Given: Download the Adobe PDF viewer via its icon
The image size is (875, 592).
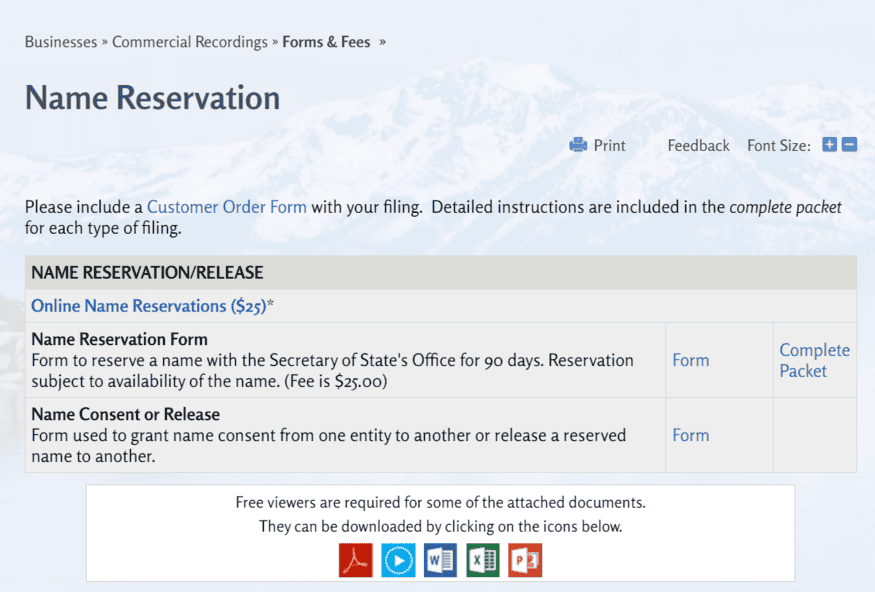Looking at the screenshot, I should pyautogui.click(x=355, y=560).
